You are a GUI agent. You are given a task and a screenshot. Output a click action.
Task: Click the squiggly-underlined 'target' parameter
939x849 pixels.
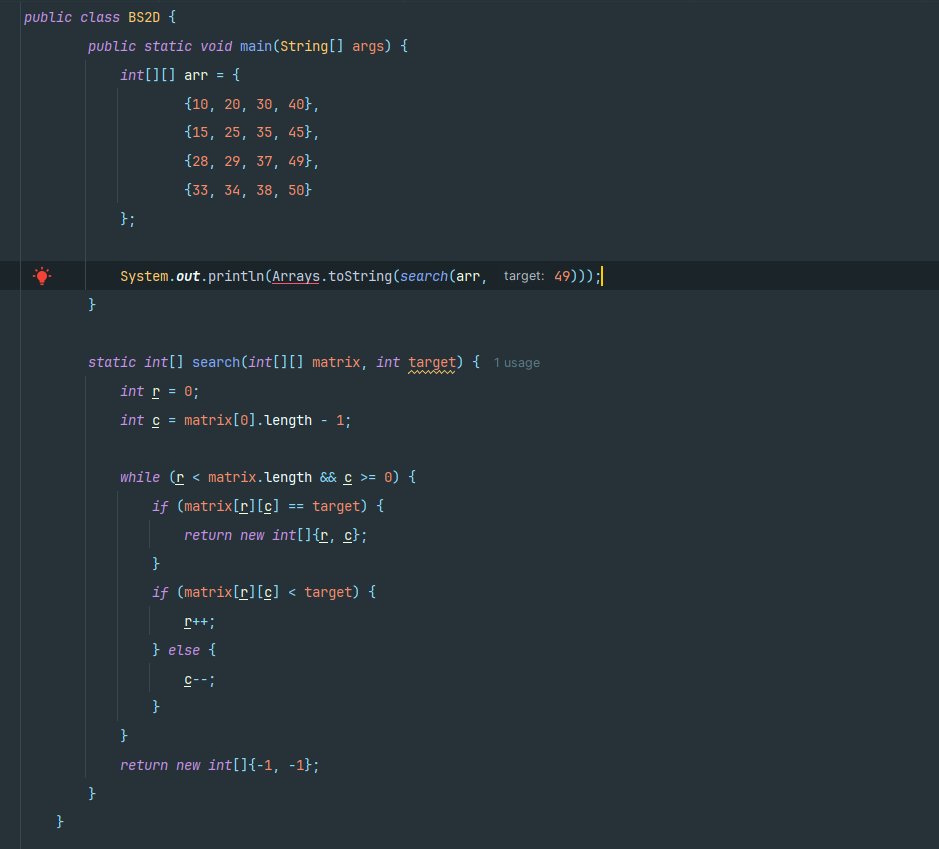pyautogui.click(x=432, y=362)
